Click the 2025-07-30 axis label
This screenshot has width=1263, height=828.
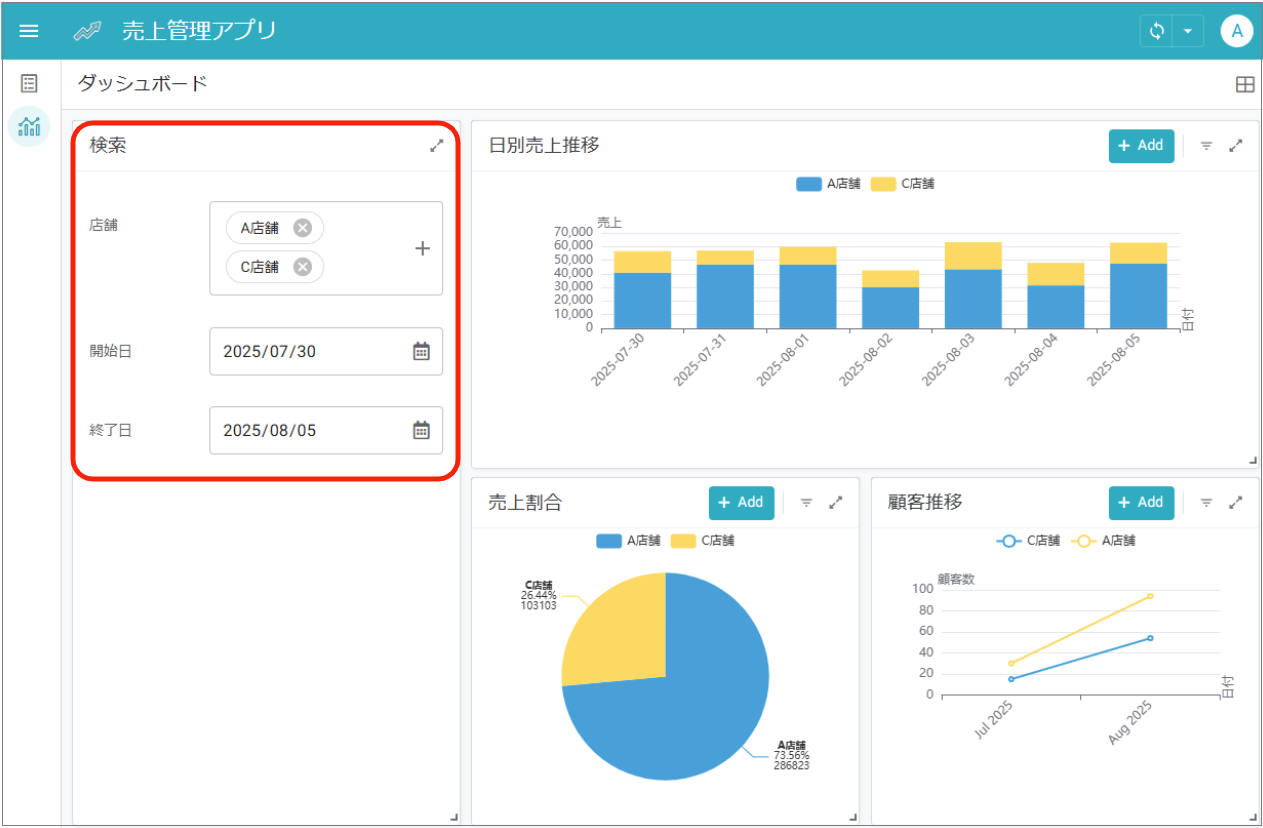click(618, 361)
